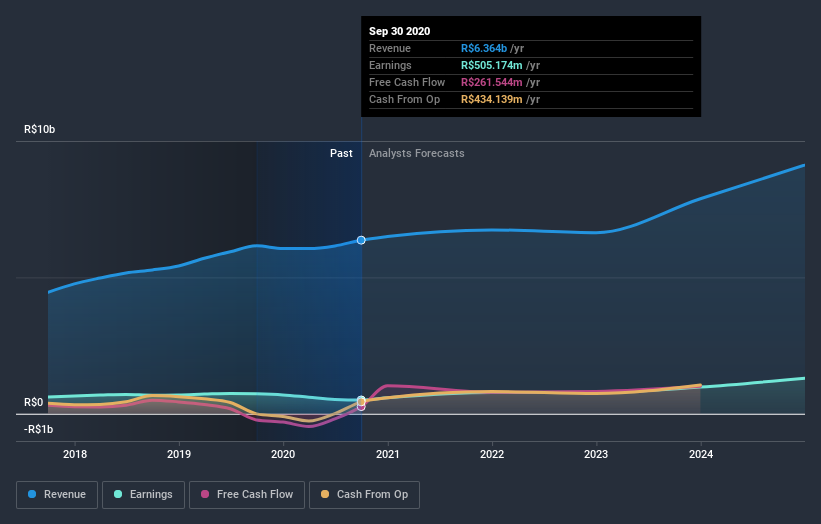Toggle the Revenue legend button
The width and height of the screenshot is (821, 524).
[x=57, y=495]
